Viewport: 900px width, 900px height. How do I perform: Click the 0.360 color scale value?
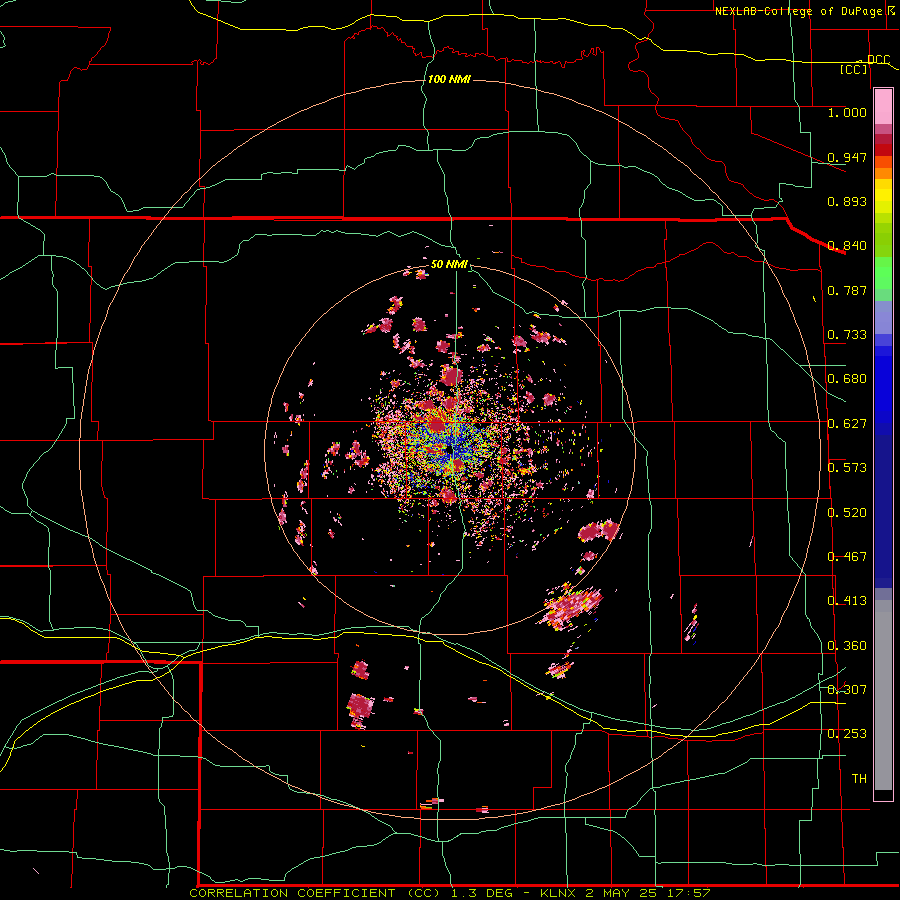click(847, 646)
